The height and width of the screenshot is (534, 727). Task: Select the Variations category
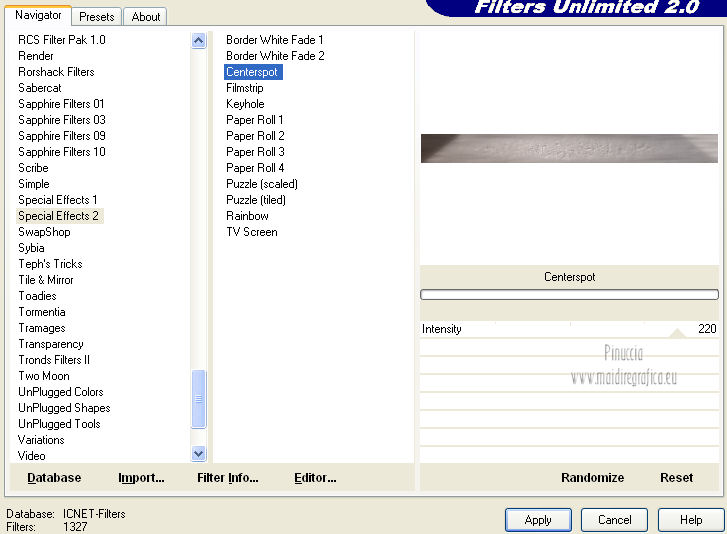tap(41, 440)
